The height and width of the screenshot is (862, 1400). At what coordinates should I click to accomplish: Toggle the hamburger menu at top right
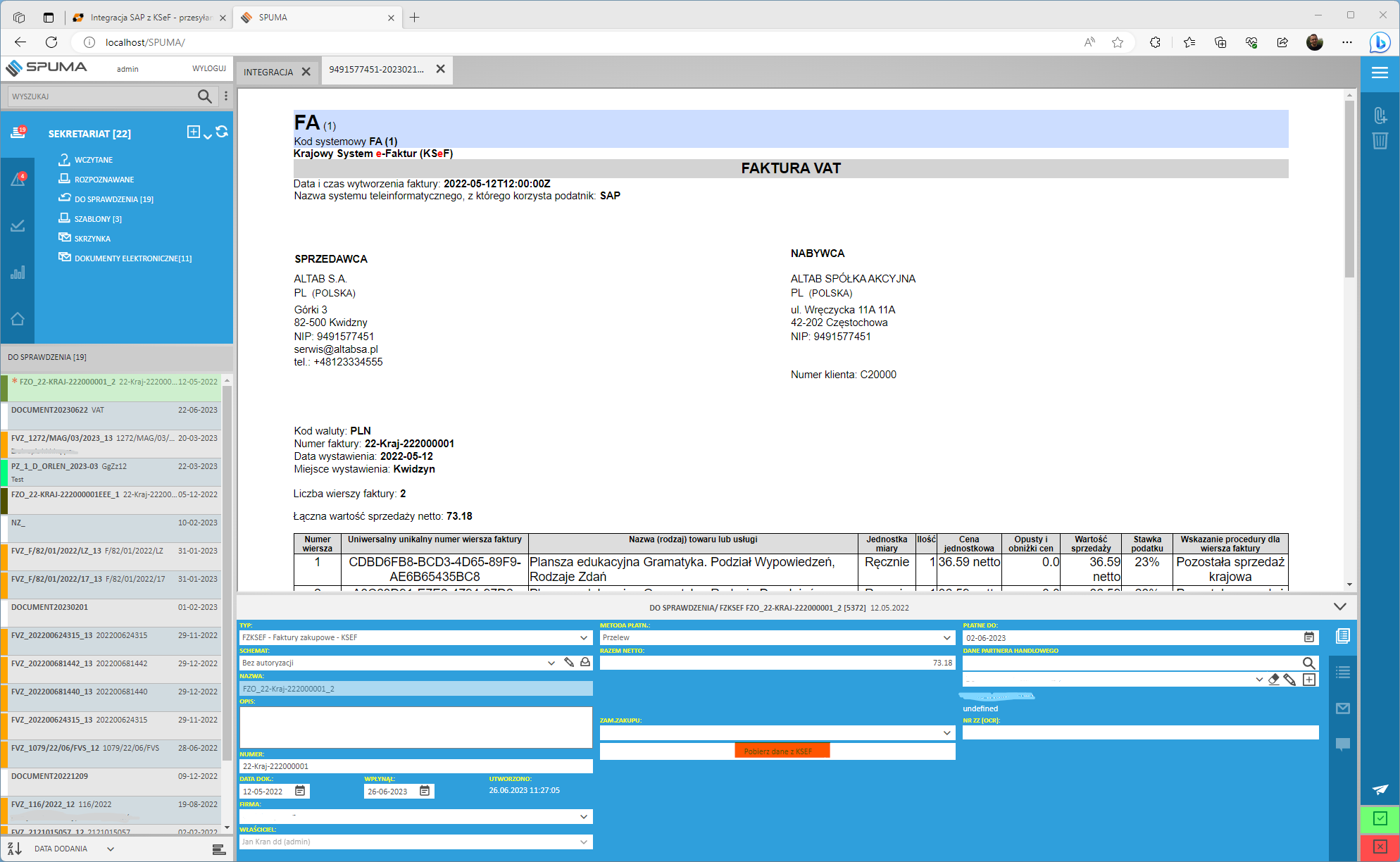tap(1380, 73)
